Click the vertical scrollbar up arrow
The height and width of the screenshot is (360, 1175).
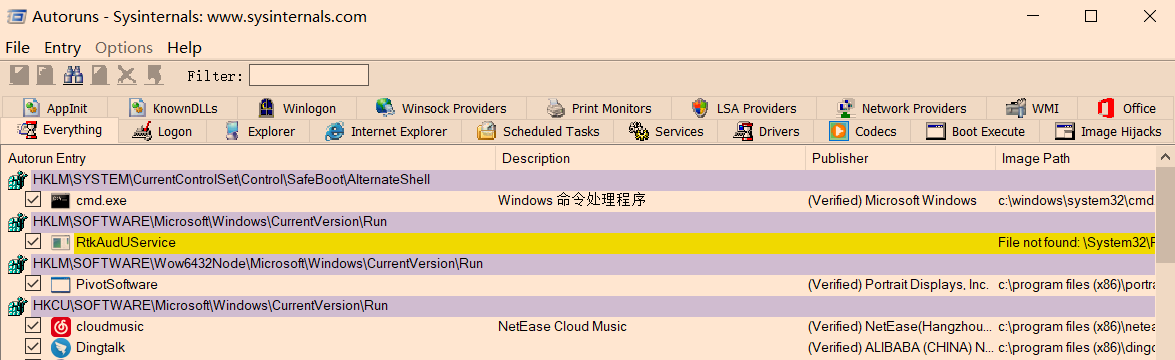click(x=1165, y=158)
